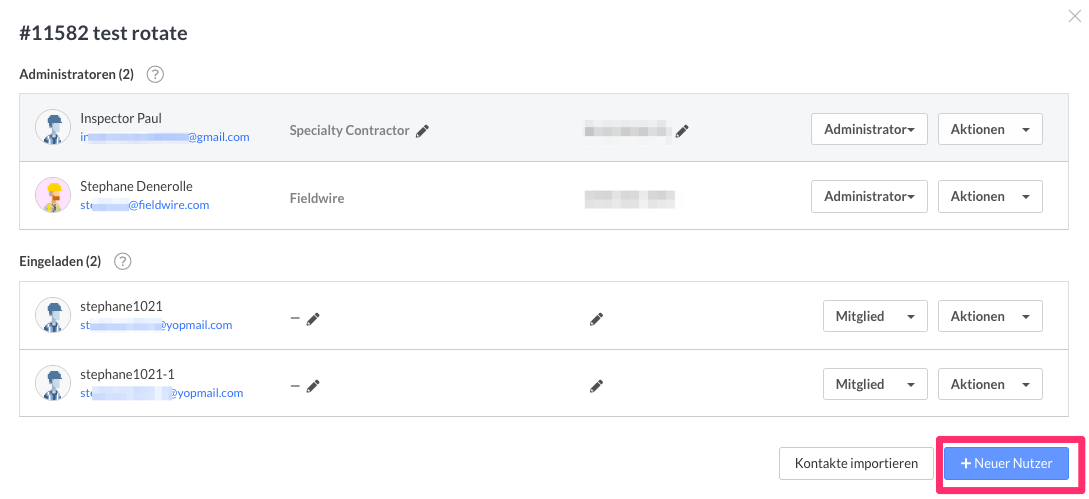Click Stephane Denerolle's fieldwire.com email link
Screen dimensions: 1089x499
[x=144, y=205]
